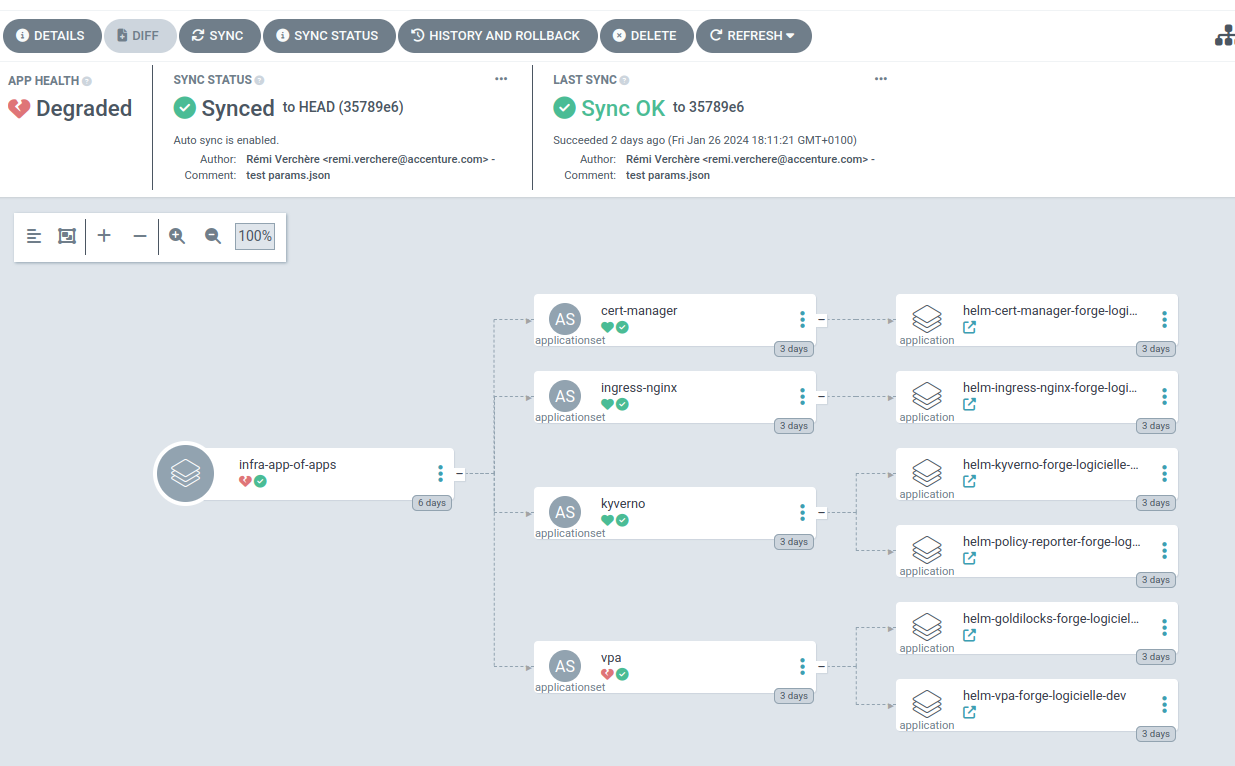Open external link for helm-cert-manager application
This screenshot has width=1235, height=766.
point(969,327)
